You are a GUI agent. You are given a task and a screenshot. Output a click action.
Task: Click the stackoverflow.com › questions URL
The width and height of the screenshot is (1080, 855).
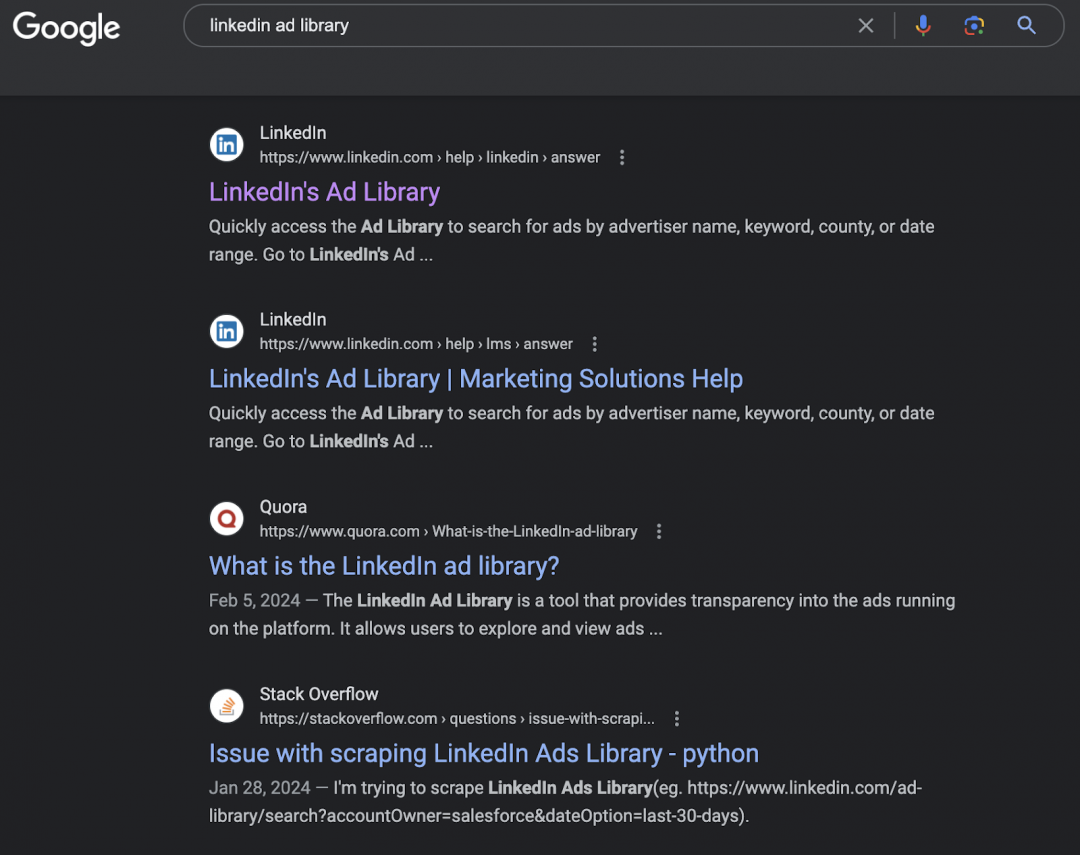457,719
